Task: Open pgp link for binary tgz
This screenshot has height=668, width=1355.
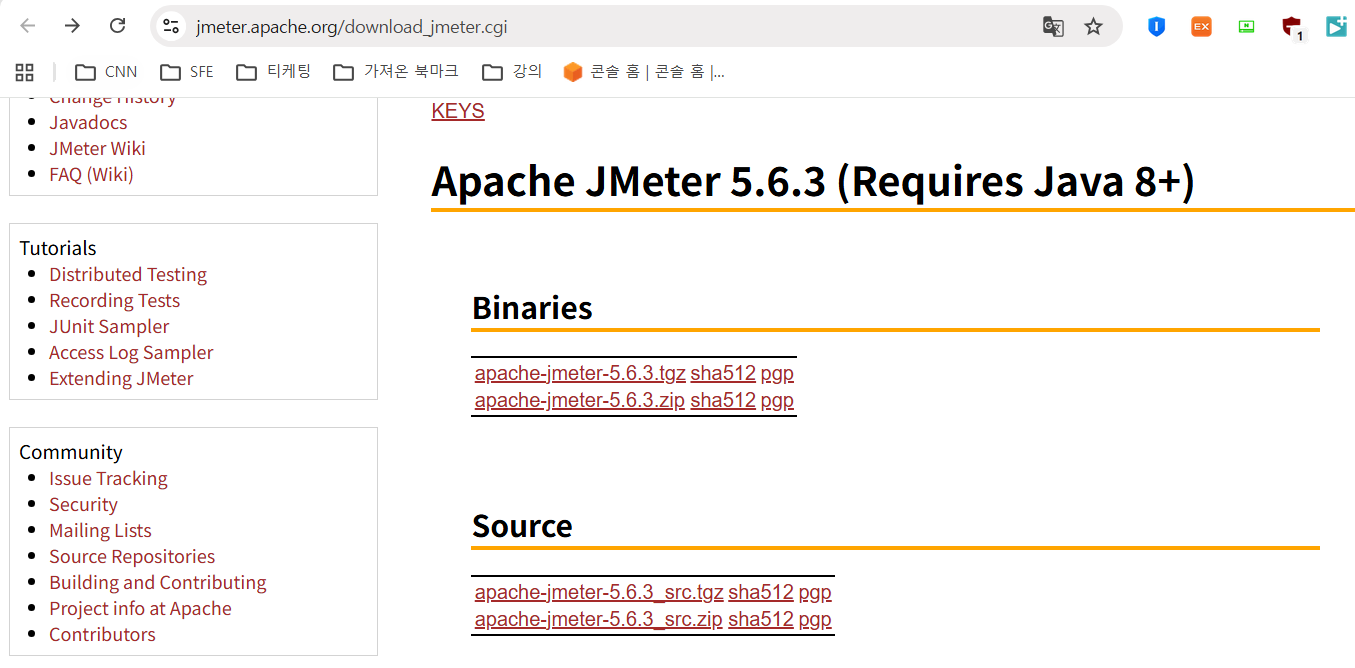Action: 777,373
